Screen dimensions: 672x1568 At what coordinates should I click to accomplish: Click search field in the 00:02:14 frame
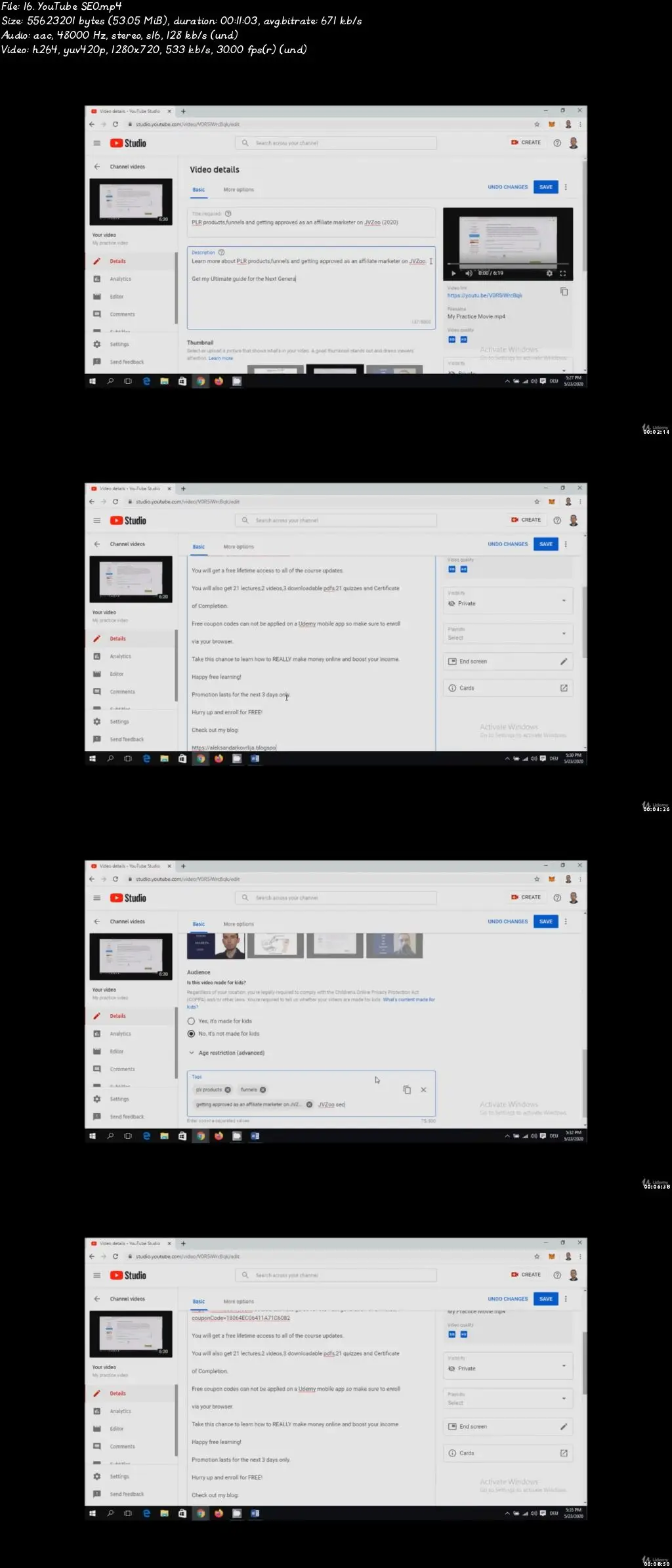(336, 143)
